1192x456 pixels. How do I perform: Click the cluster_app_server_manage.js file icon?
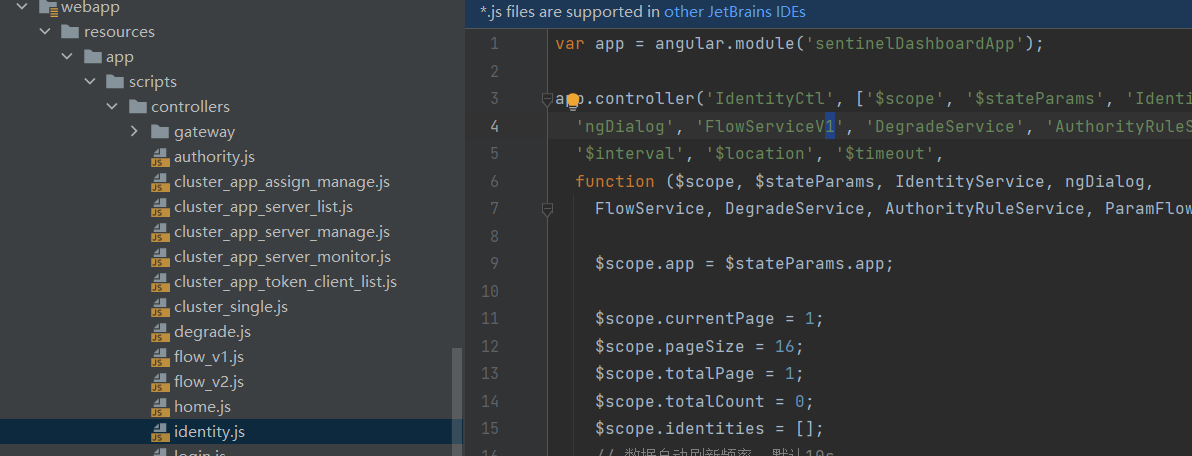click(x=160, y=233)
